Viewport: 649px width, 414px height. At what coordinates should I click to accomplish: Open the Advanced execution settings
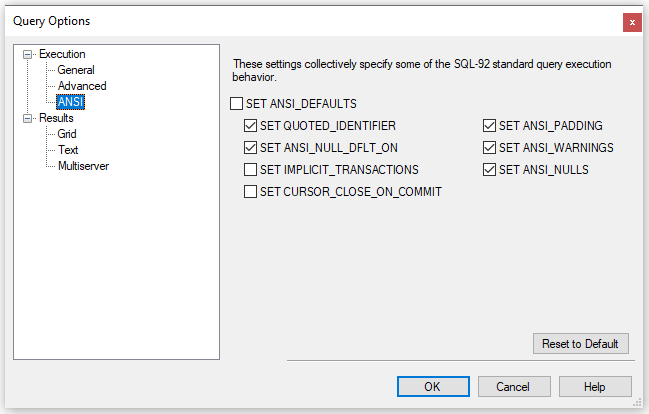tap(82, 86)
